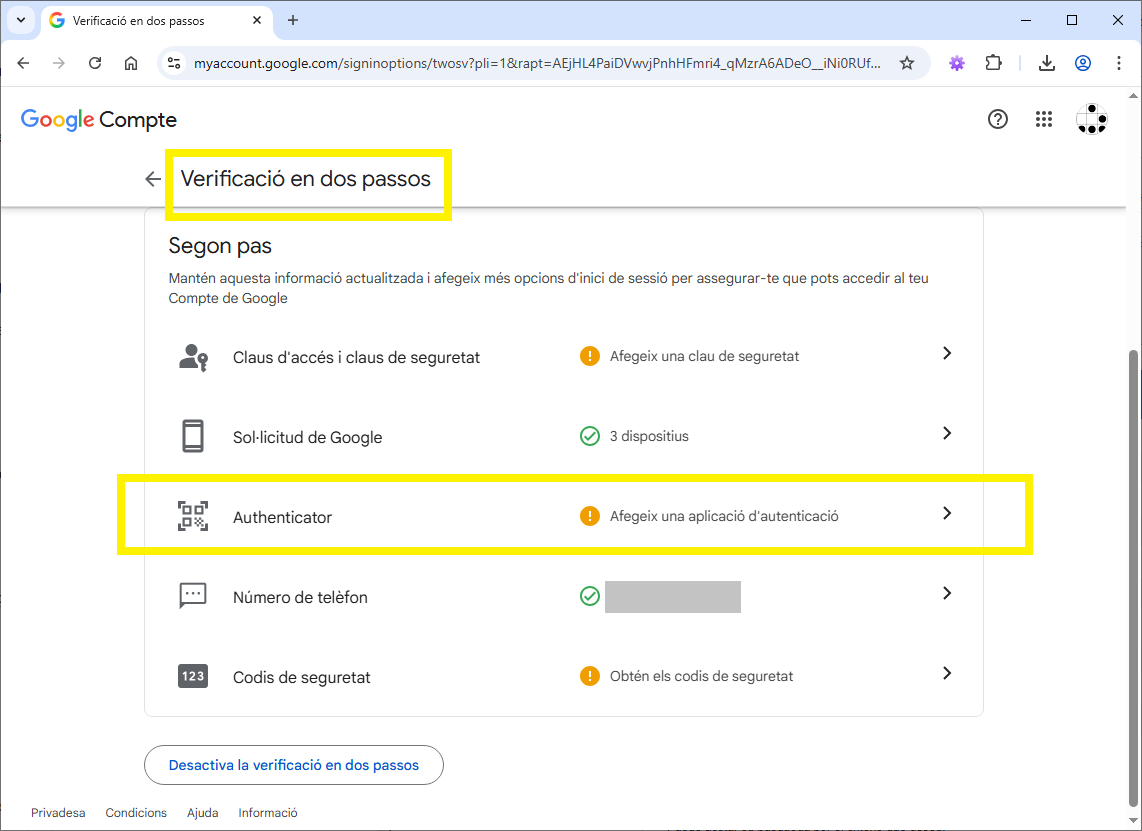Open the Google apps grid
The width and height of the screenshot is (1142, 831).
1044,119
